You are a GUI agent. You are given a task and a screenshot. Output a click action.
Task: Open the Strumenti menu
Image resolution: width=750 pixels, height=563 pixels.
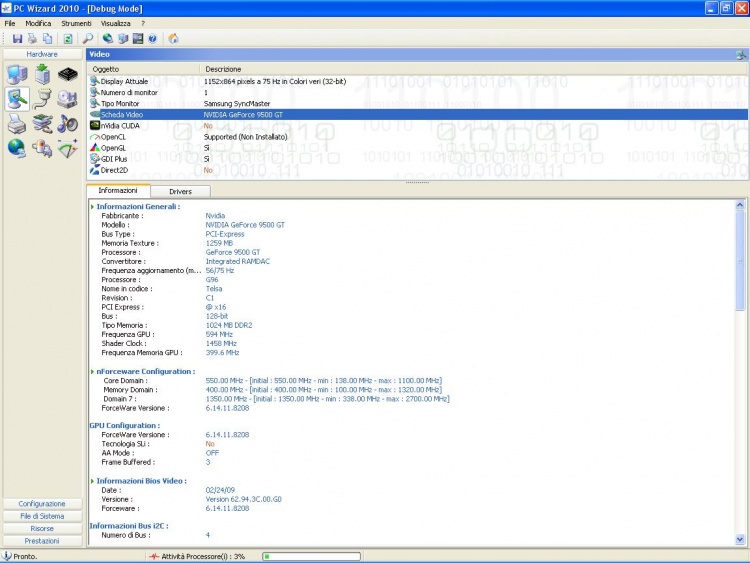click(x=76, y=22)
